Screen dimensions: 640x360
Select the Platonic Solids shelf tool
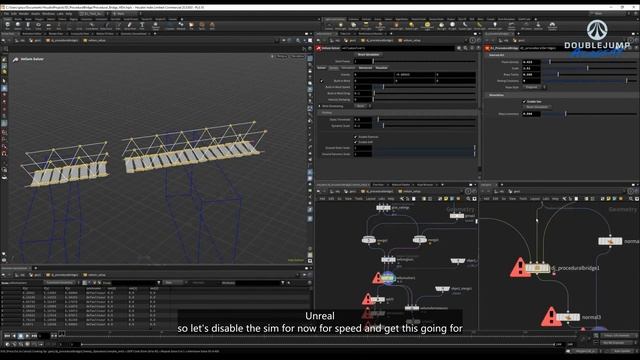156,26
